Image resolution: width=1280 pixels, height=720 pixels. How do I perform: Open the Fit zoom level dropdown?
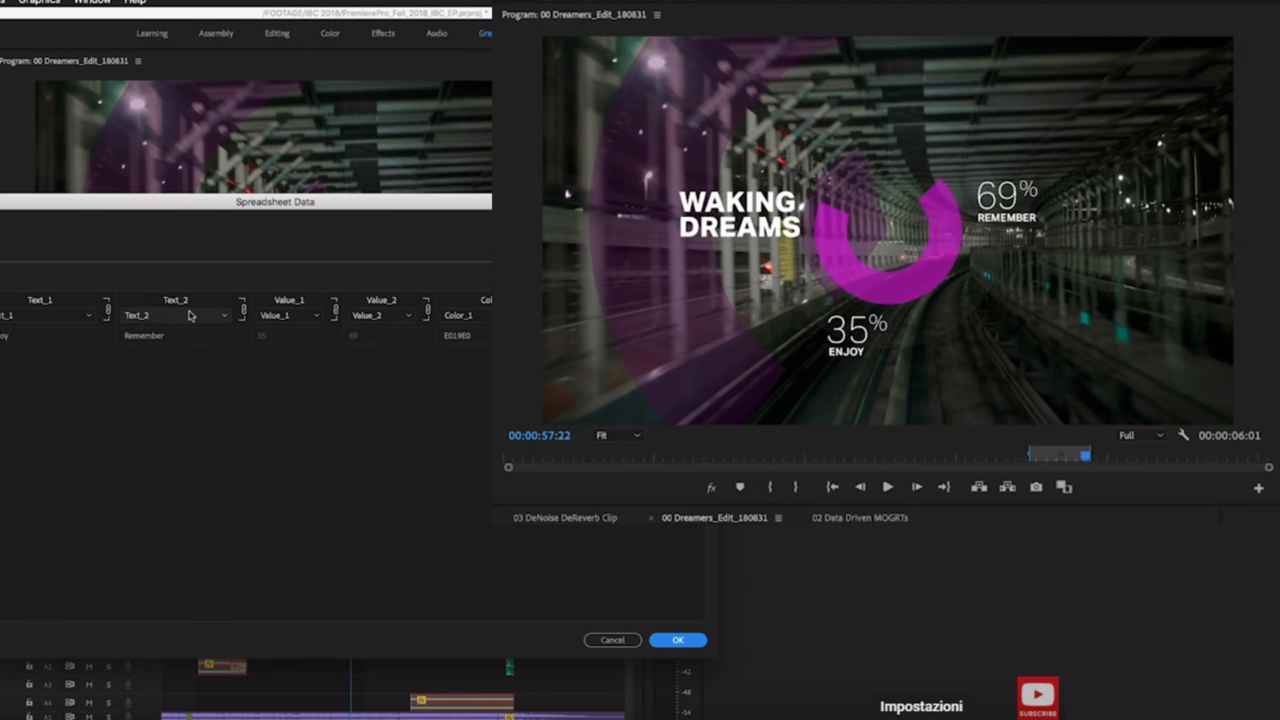(618, 435)
